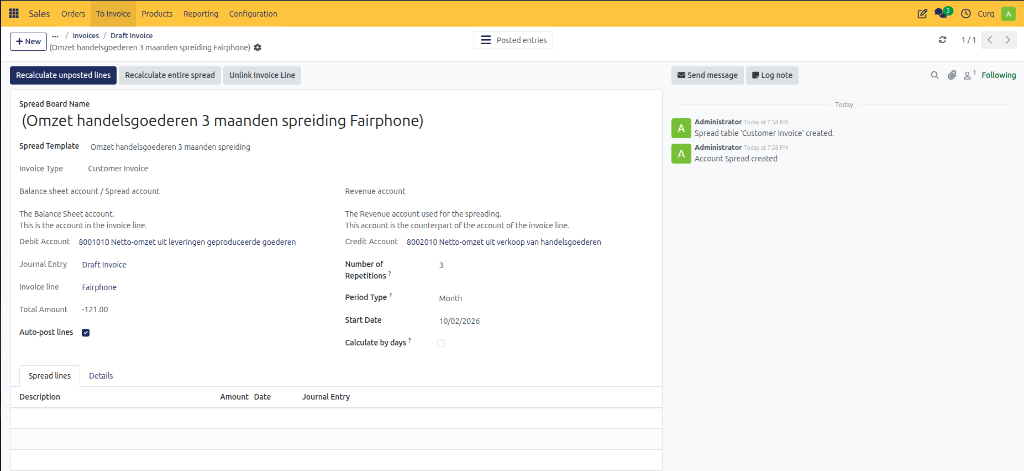Click Unlink Invoice Line
The width and height of the screenshot is (1024, 471).
[262, 75]
